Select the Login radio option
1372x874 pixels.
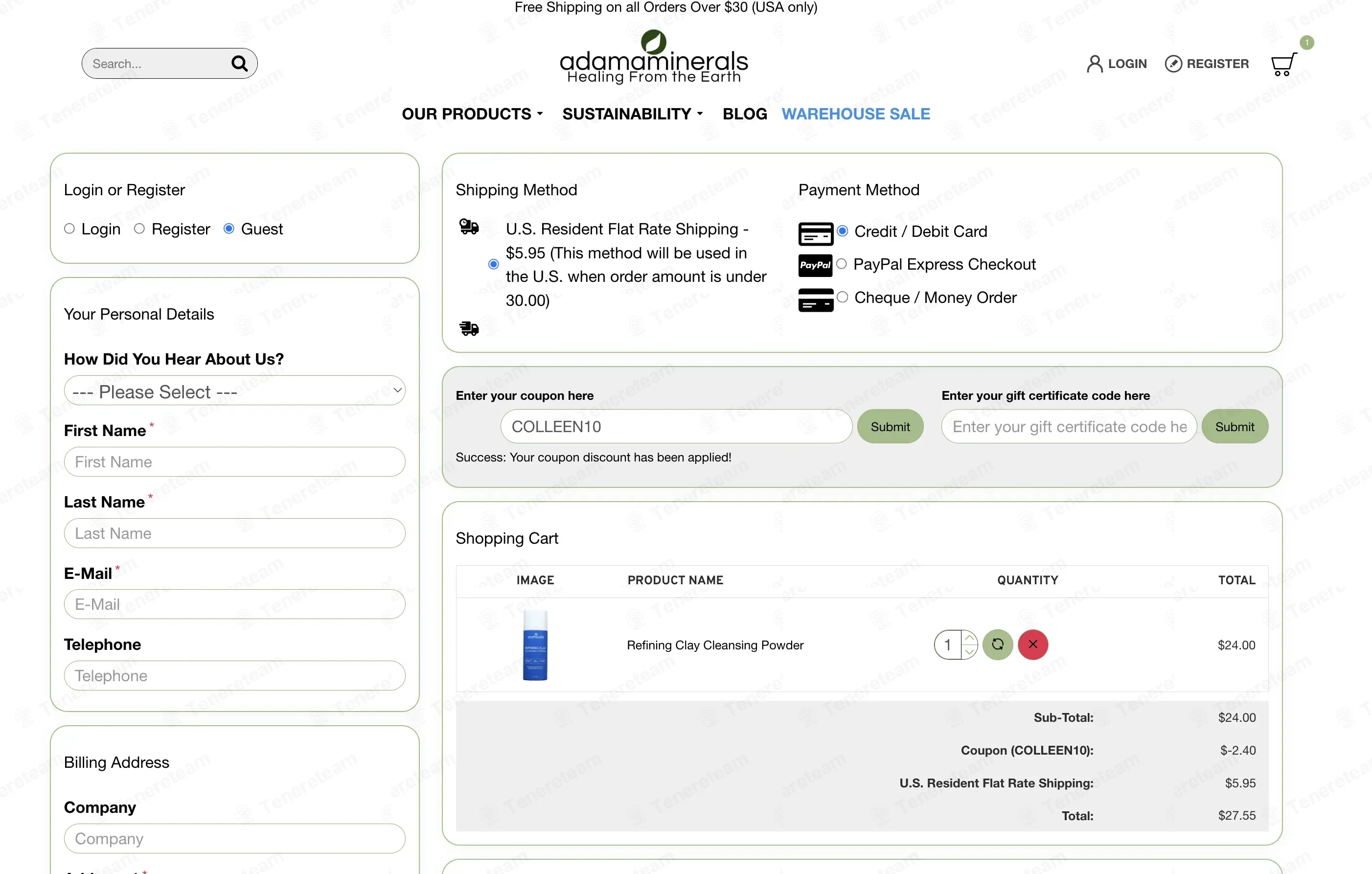pyautogui.click(x=69, y=229)
